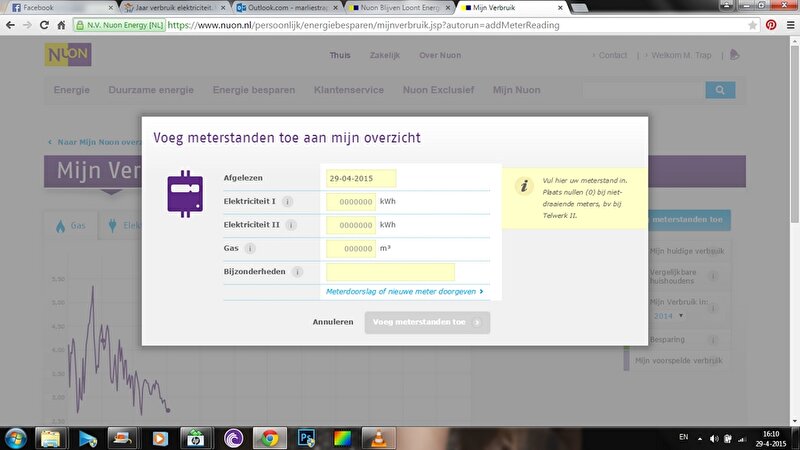The width and height of the screenshot is (800, 450).
Task: Click the Over Nuon link
Action: coord(440,55)
